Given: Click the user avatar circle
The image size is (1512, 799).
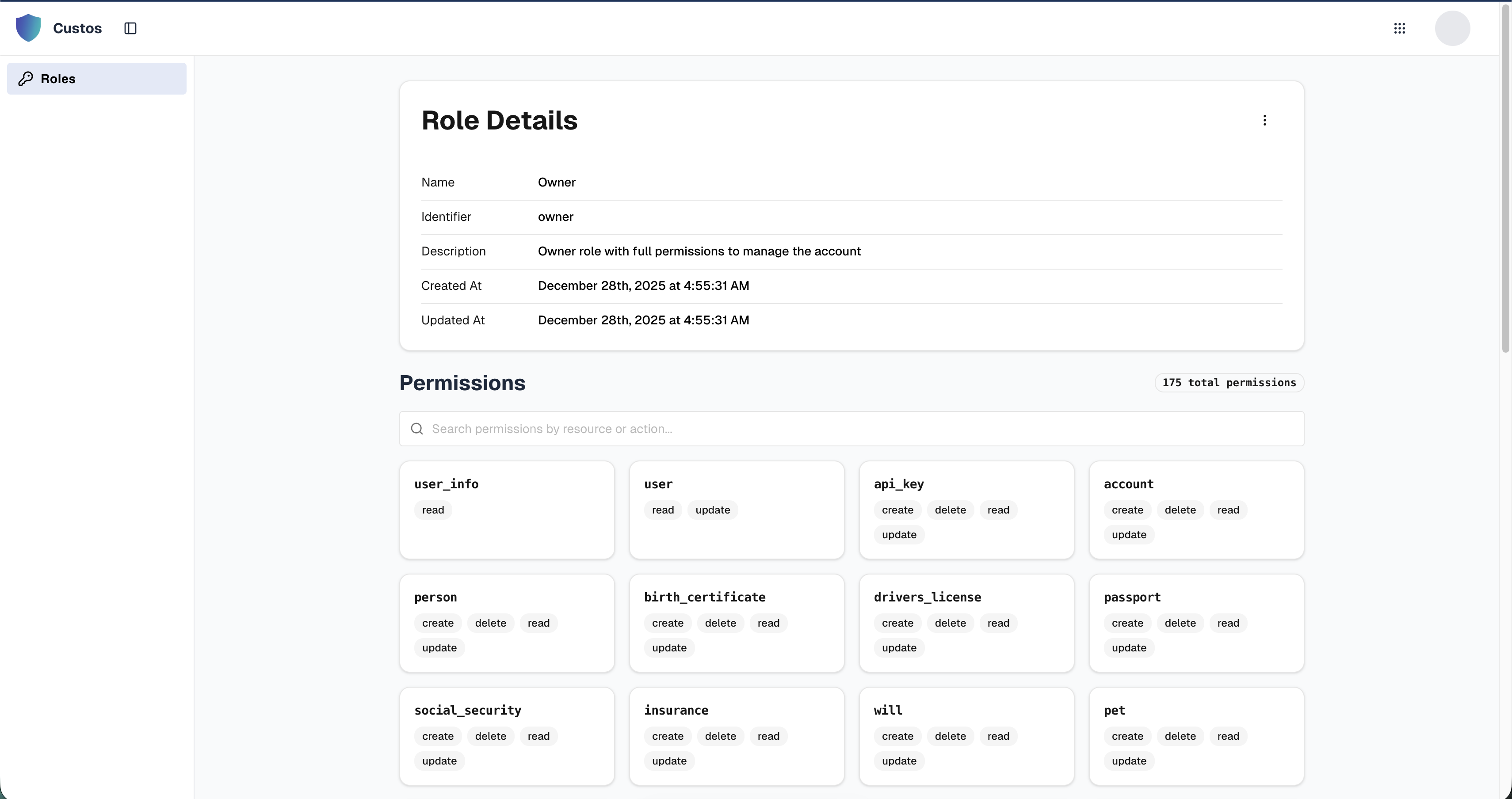Looking at the screenshot, I should 1452,28.
